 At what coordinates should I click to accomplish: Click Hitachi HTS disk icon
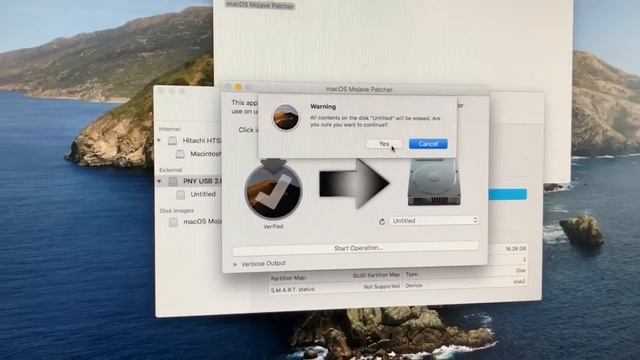(x=173, y=141)
